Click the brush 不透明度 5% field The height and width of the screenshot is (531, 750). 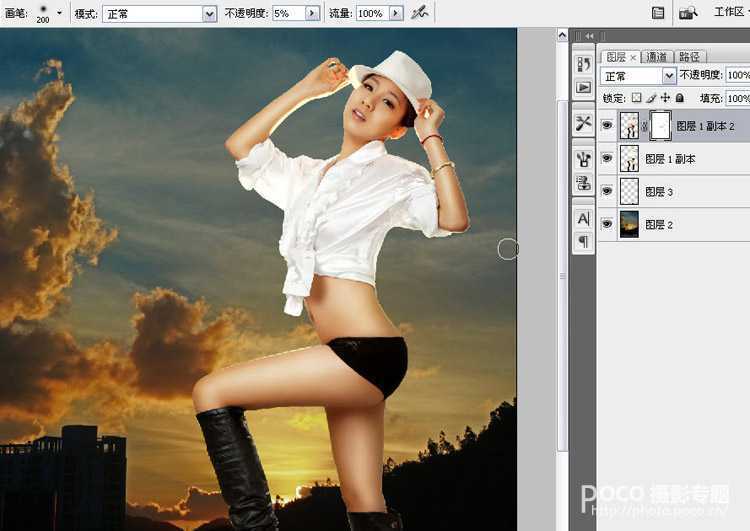pos(289,13)
